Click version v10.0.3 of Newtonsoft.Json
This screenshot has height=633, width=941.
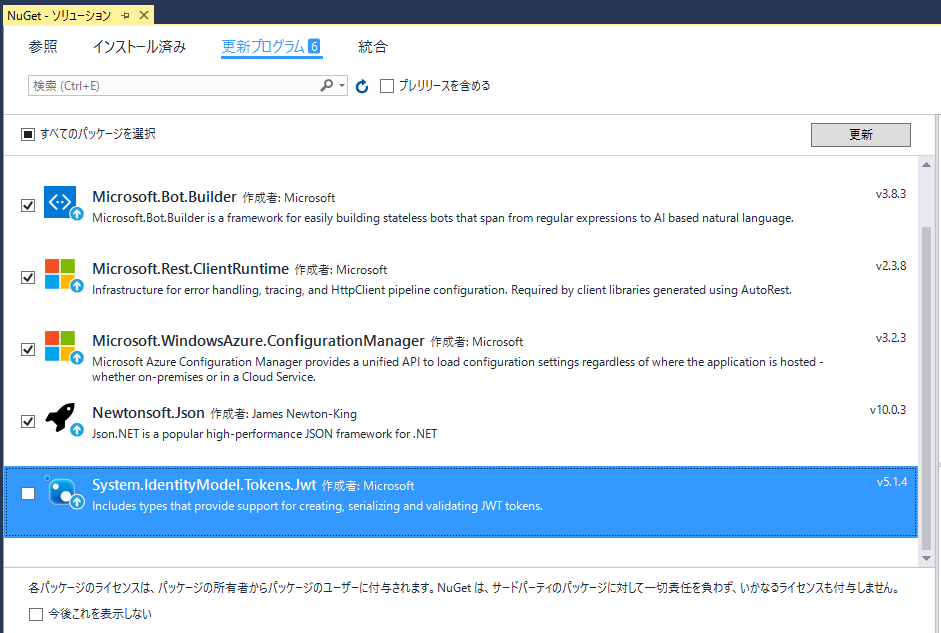tap(888, 410)
